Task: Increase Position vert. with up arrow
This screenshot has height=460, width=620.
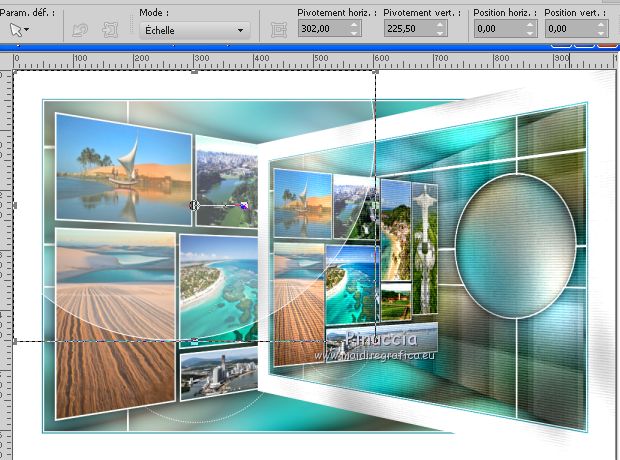Action: 601,25
